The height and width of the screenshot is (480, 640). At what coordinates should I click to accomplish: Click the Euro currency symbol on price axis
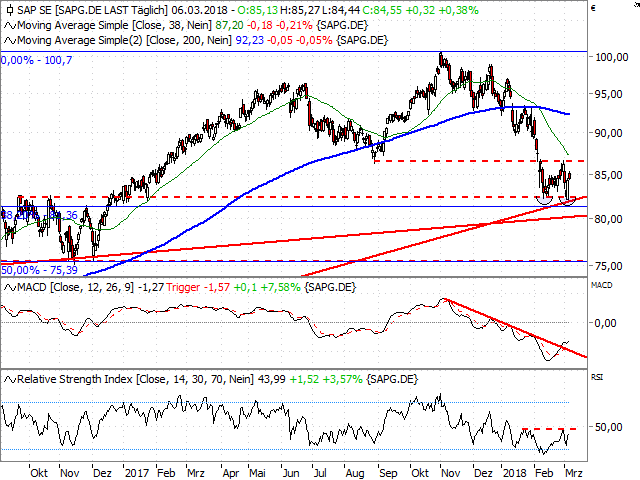click(x=593, y=9)
